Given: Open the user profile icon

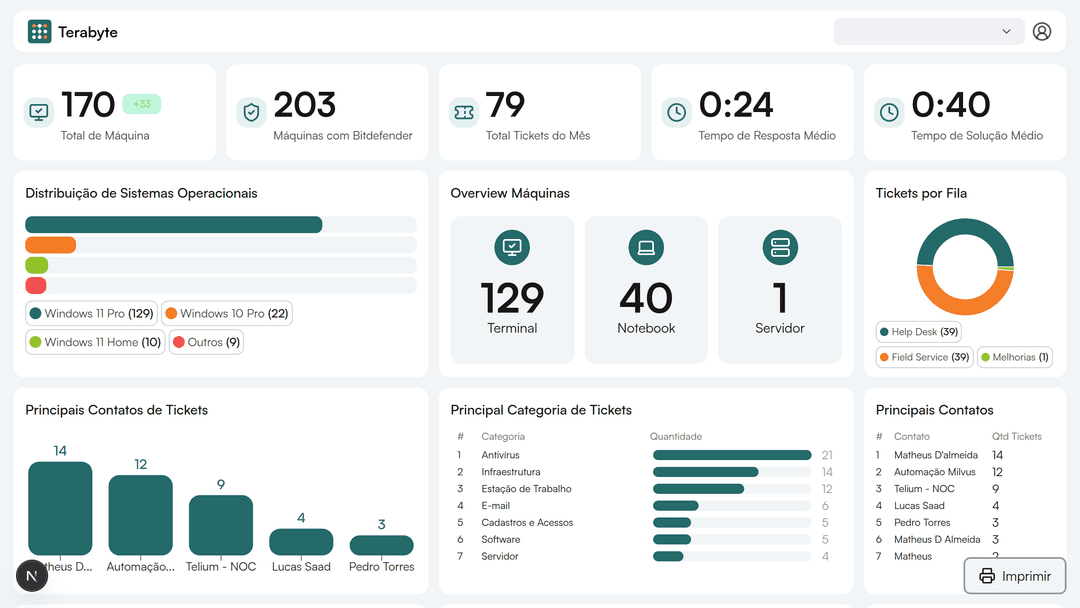Looking at the screenshot, I should (1041, 32).
